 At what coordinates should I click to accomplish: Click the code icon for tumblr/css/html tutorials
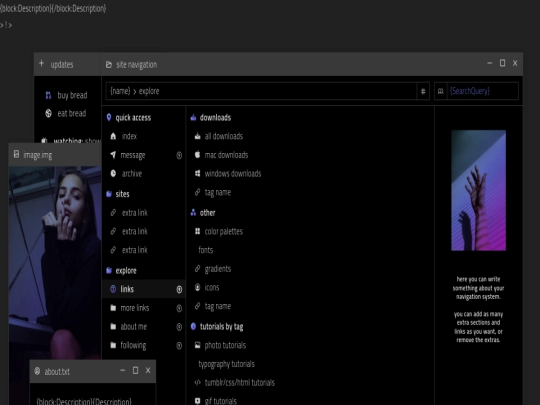click(197, 382)
